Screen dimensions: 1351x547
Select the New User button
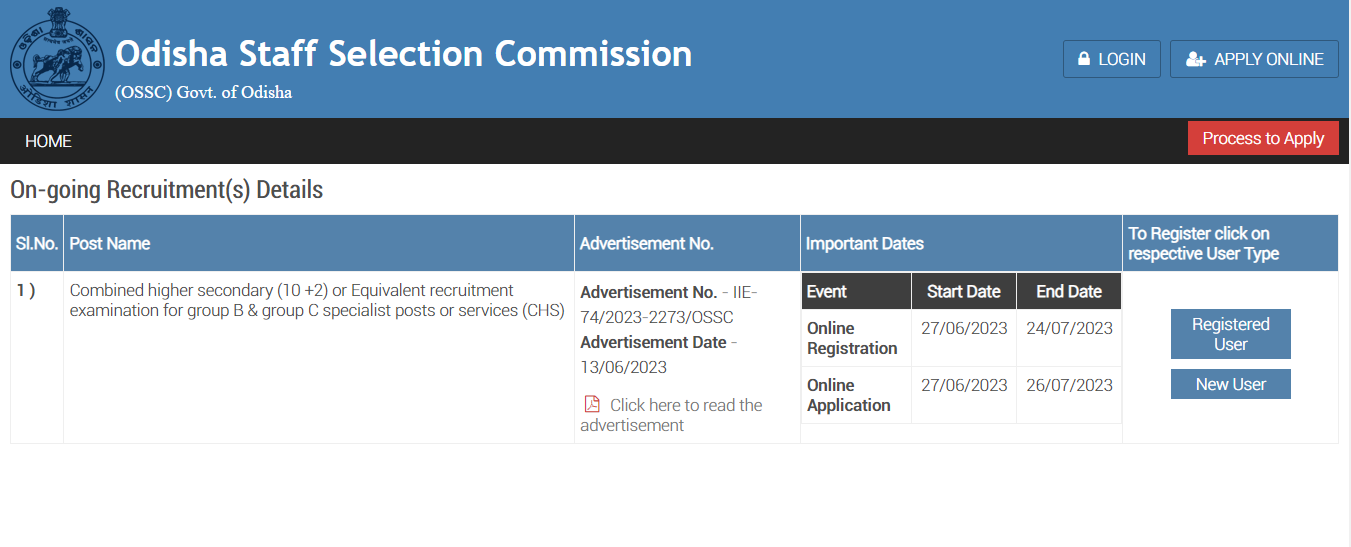coord(1231,384)
